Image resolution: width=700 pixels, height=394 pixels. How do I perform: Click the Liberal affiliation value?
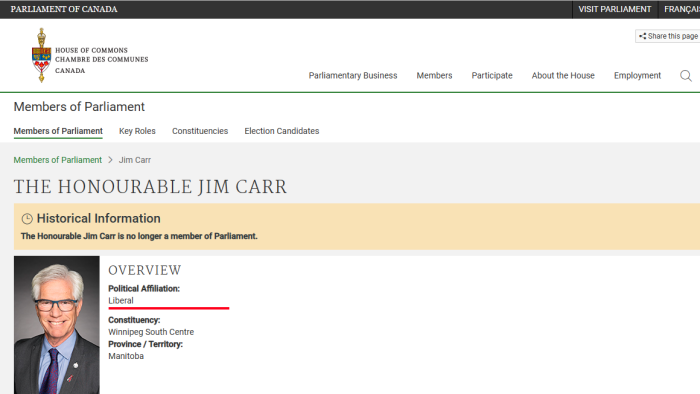121,301
